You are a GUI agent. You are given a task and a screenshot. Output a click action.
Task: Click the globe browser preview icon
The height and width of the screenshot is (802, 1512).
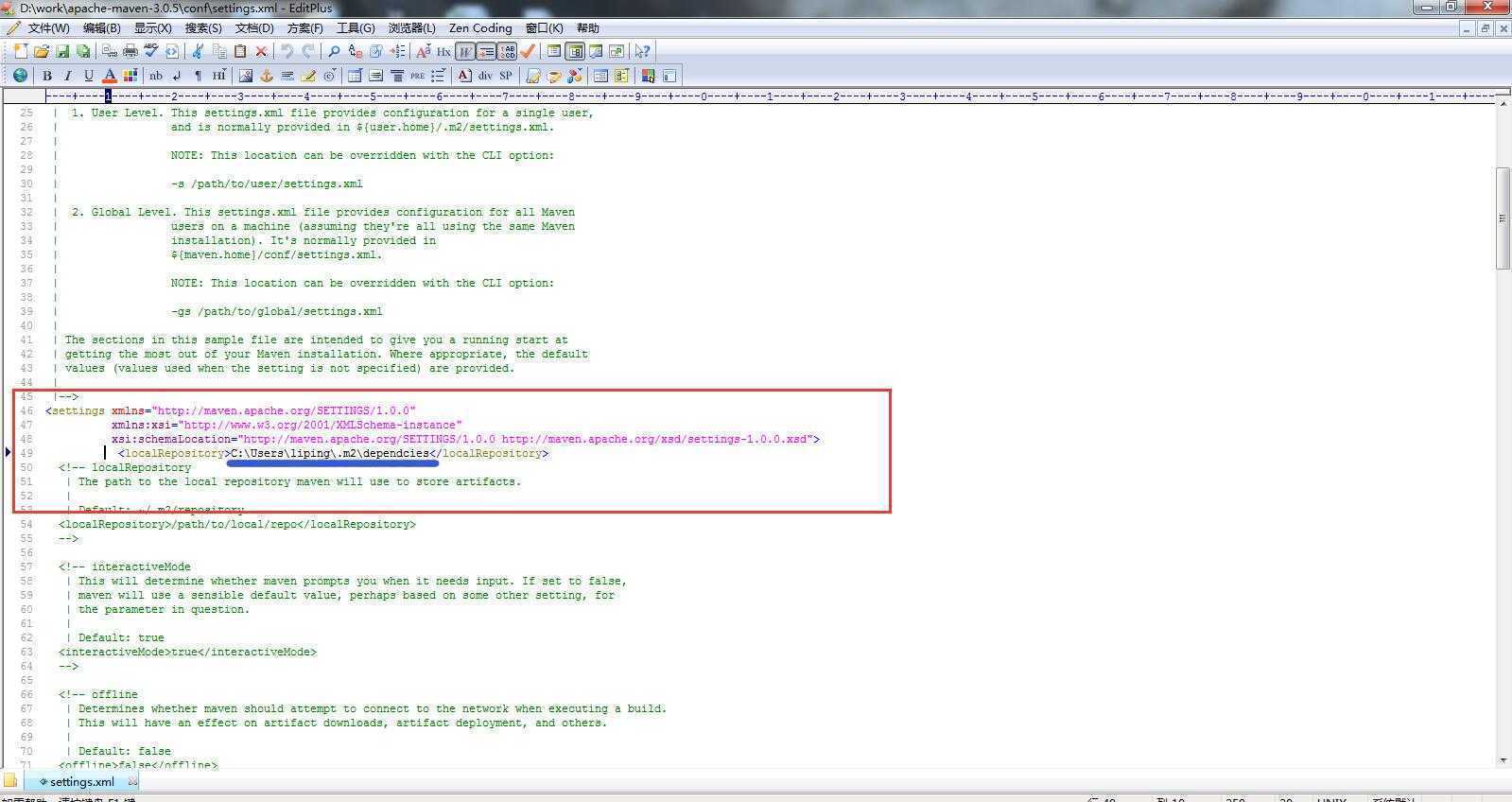click(x=20, y=76)
